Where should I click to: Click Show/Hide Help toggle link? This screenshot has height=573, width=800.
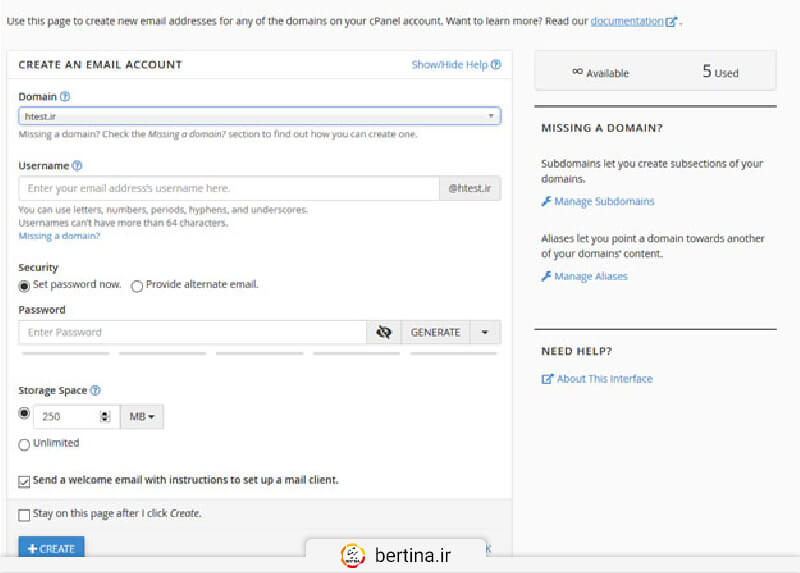click(455, 65)
